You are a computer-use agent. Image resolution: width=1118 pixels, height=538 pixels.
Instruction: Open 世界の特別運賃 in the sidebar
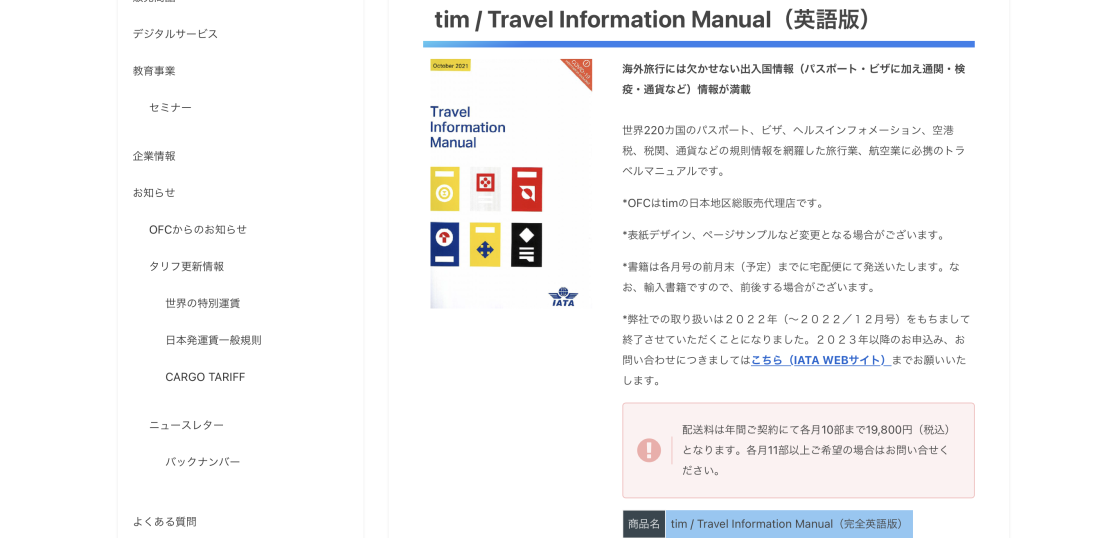coord(202,304)
